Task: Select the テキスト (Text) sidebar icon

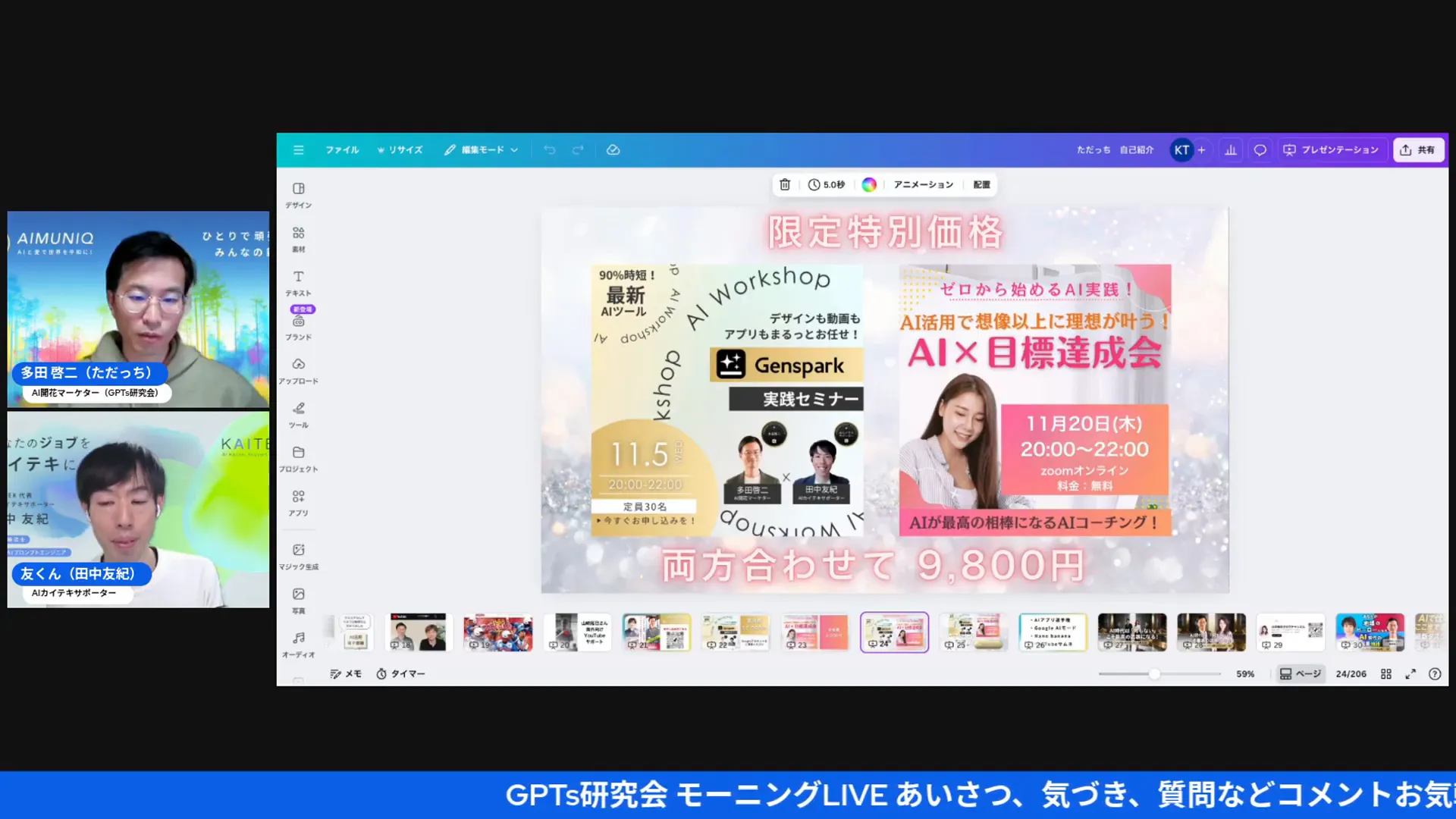Action: [x=298, y=283]
